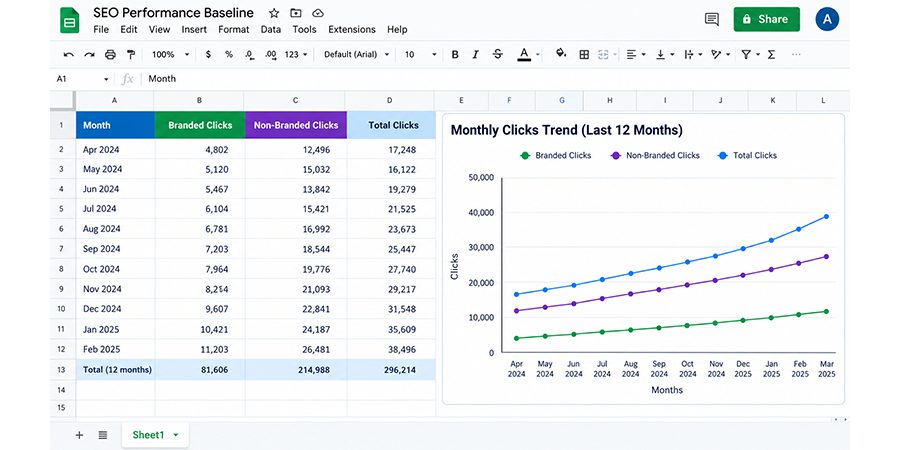The height and width of the screenshot is (450, 900).
Task: Open the text color picker
Action: [x=524, y=55]
